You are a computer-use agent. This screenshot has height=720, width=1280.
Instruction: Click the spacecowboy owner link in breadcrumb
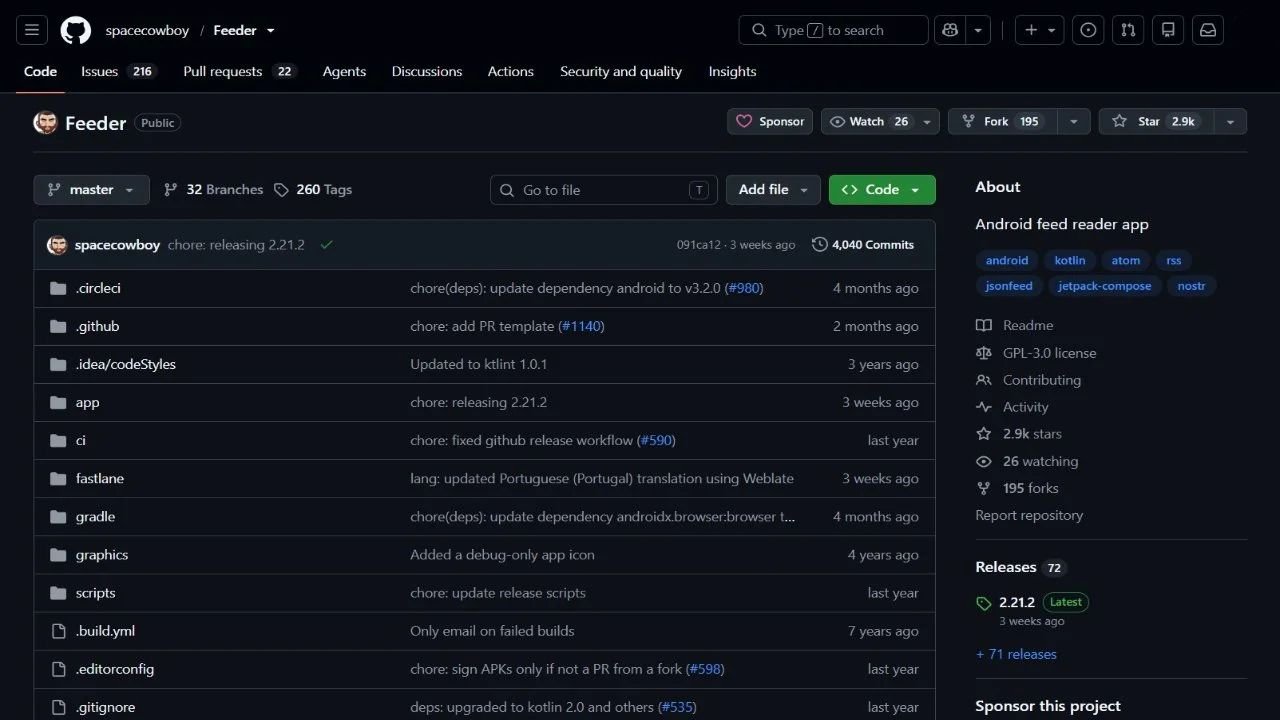coord(147,31)
